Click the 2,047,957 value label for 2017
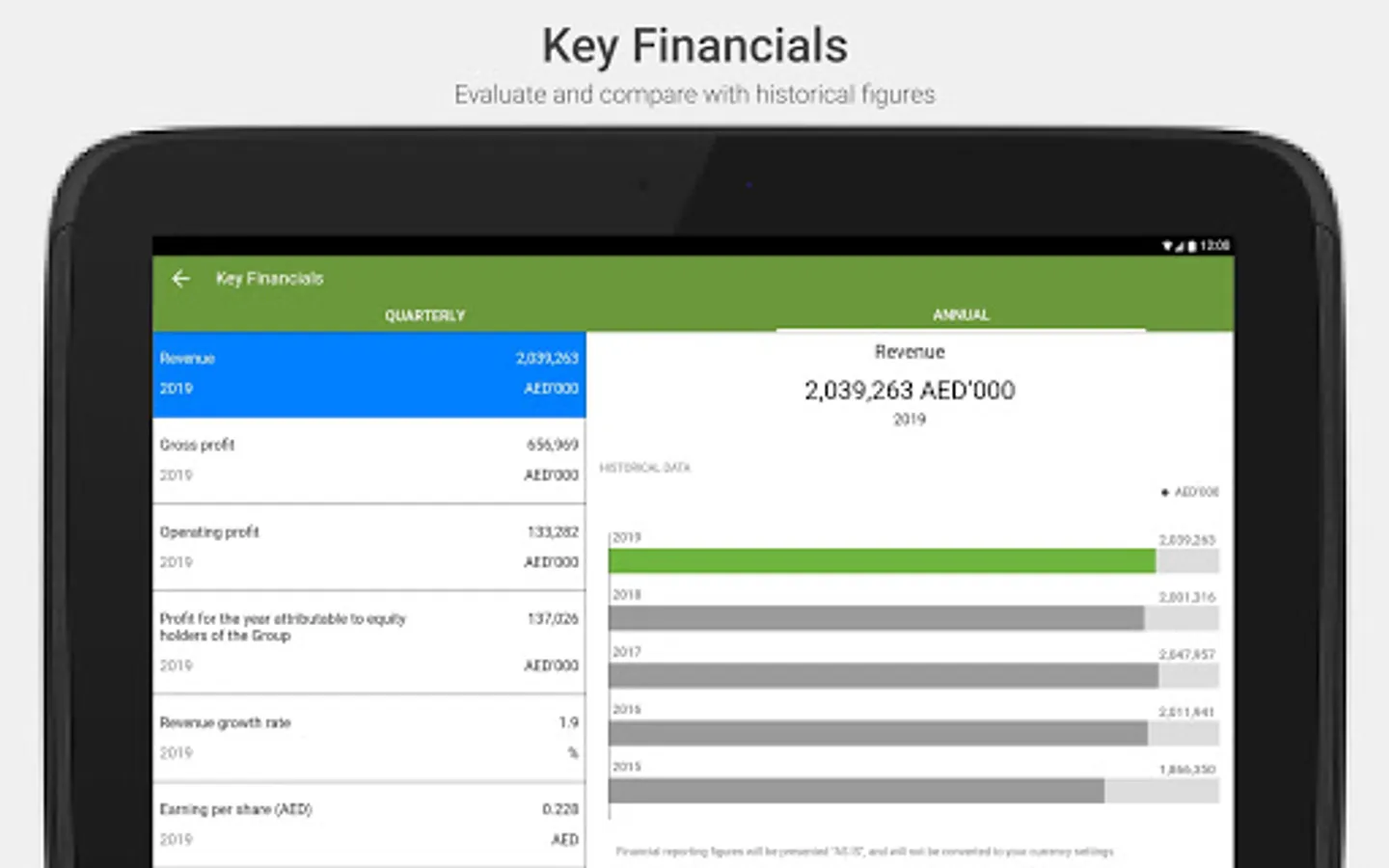 (1187, 654)
